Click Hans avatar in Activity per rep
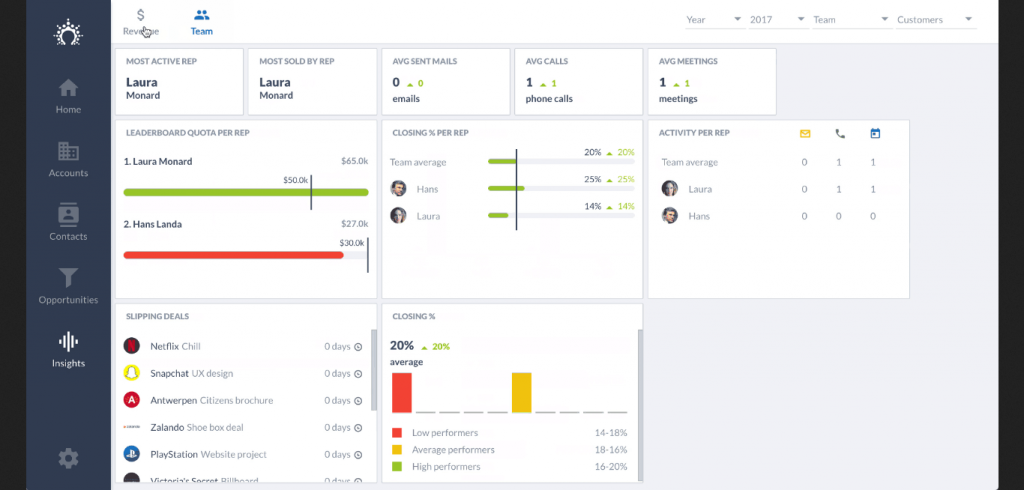Viewport: 1024px width, 490px height. click(669, 216)
